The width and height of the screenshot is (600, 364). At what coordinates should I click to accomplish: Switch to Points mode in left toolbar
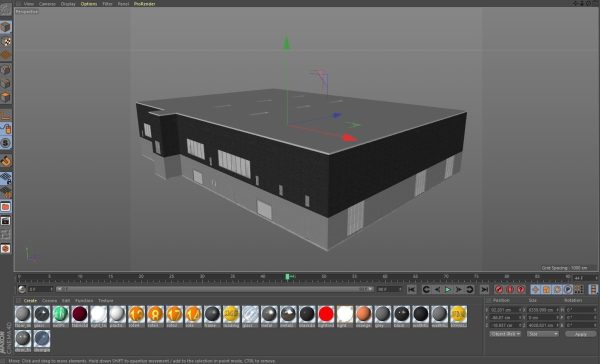click(5, 69)
